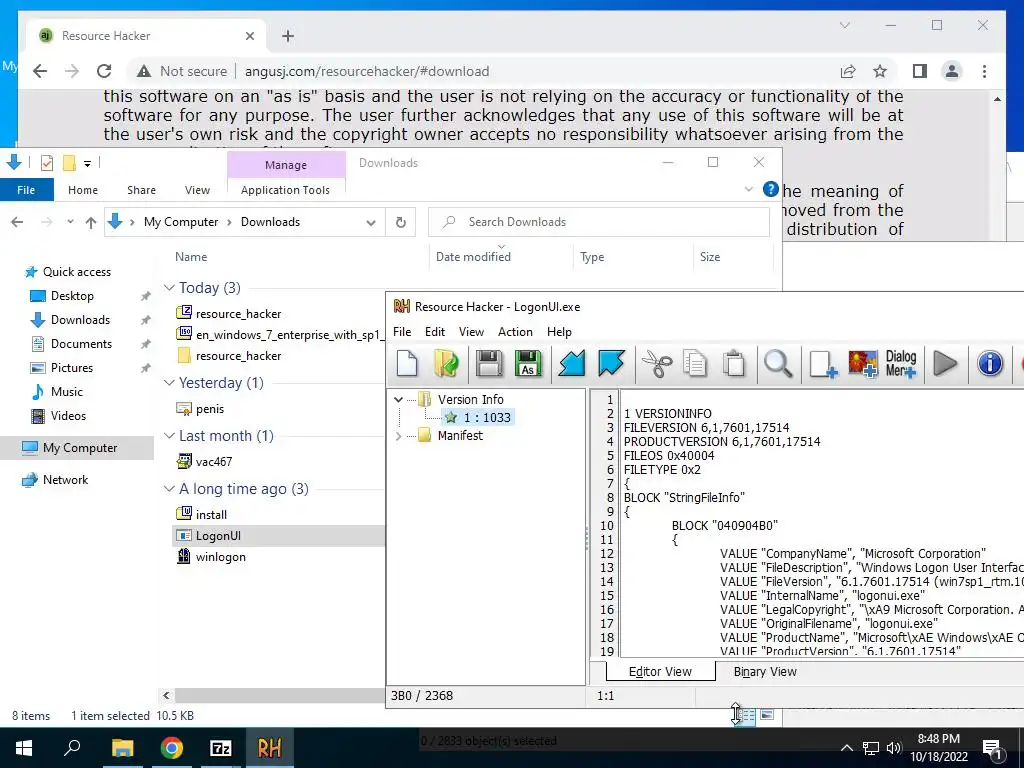
Task: Open the Edit menu in Resource Hacker
Action: point(435,332)
